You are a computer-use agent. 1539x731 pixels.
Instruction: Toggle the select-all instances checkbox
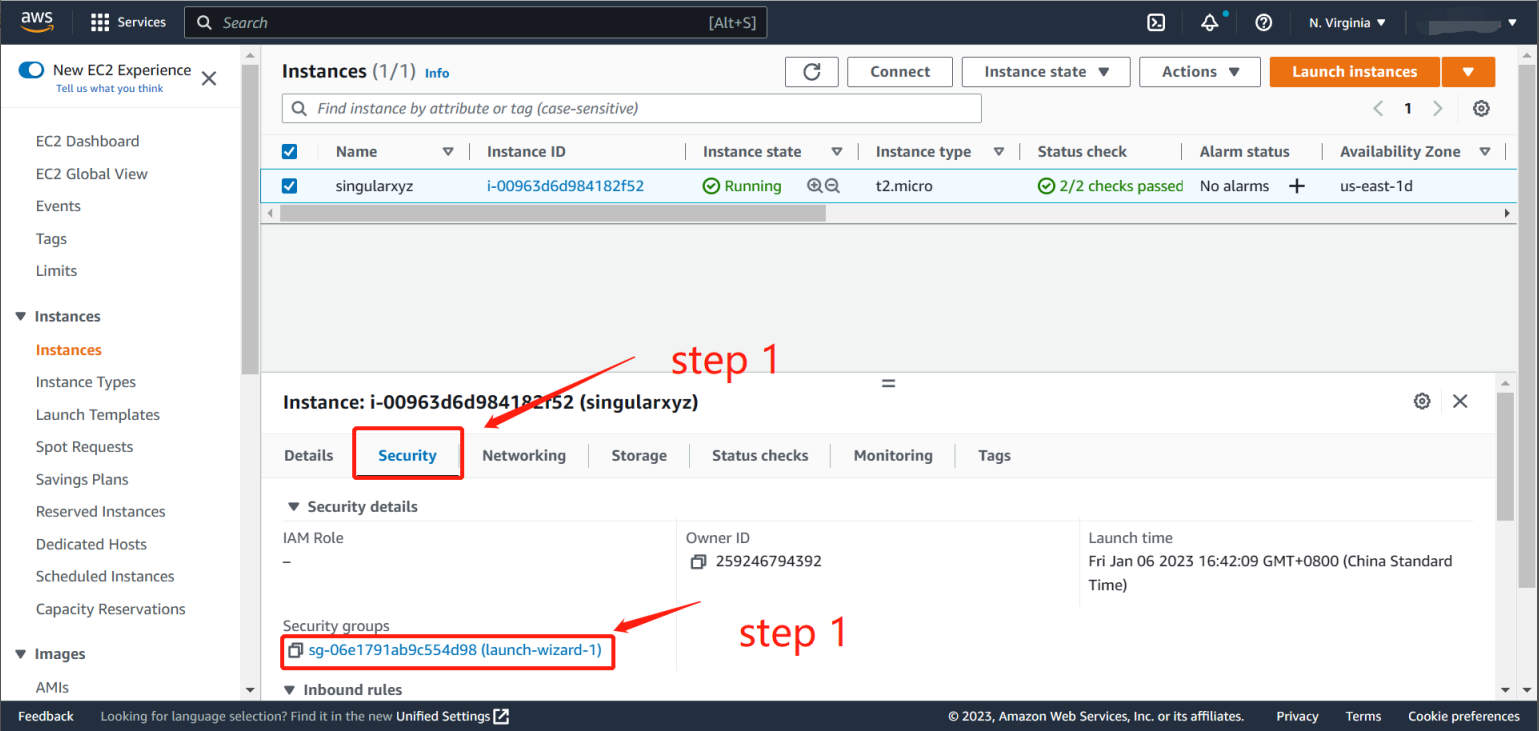(x=290, y=152)
